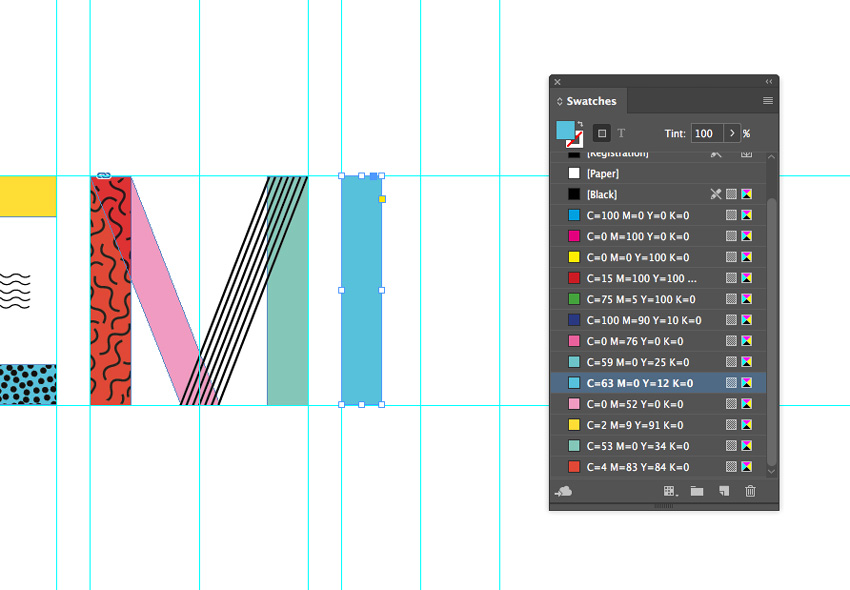This screenshot has height=590, width=850.
Task: Select swatch C=0 M=0 Y=100 K=0
Action: click(x=658, y=257)
